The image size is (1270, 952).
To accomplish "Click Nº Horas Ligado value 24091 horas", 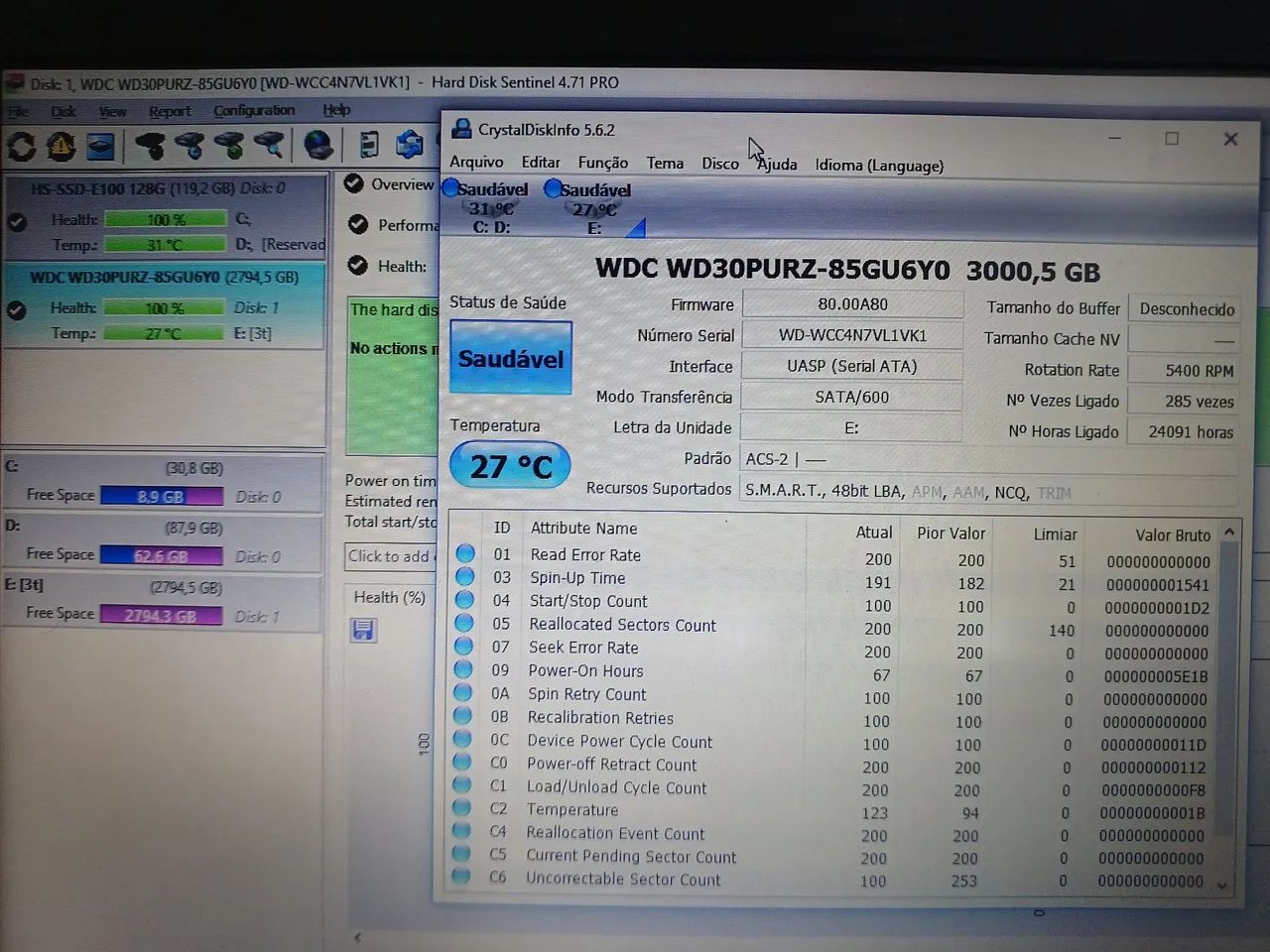I will click(x=1182, y=431).
